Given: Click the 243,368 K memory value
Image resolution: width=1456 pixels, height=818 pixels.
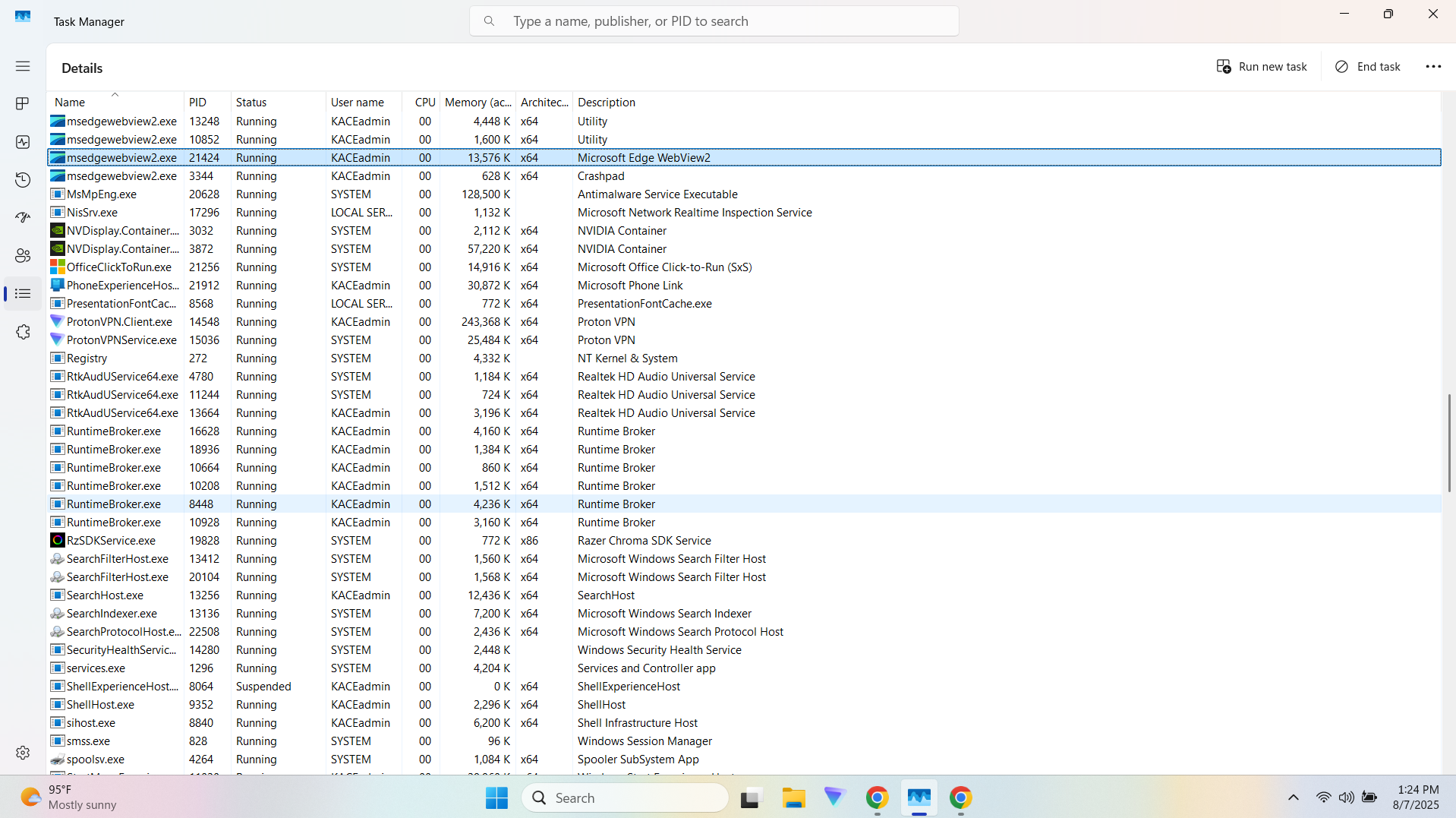Looking at the screenshot, I should click(486, 322).
